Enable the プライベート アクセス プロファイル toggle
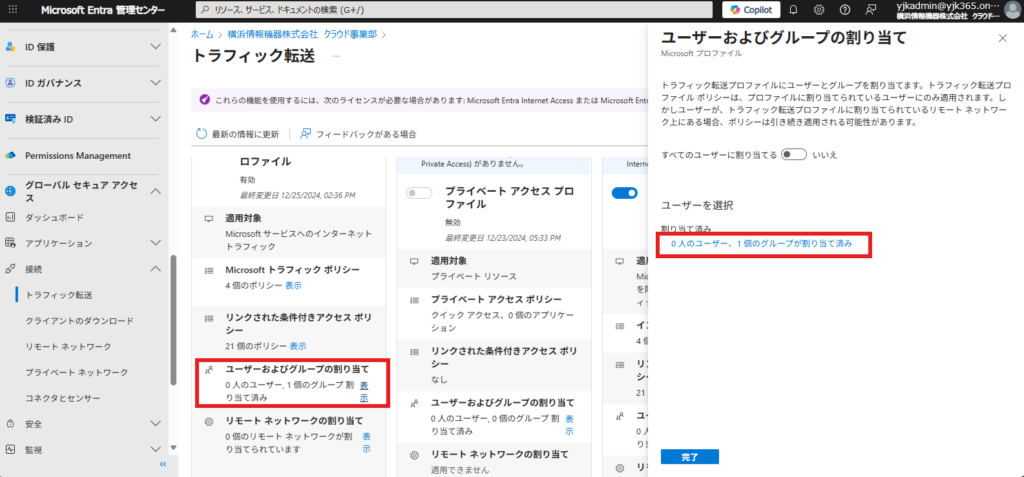 point(420,193)
